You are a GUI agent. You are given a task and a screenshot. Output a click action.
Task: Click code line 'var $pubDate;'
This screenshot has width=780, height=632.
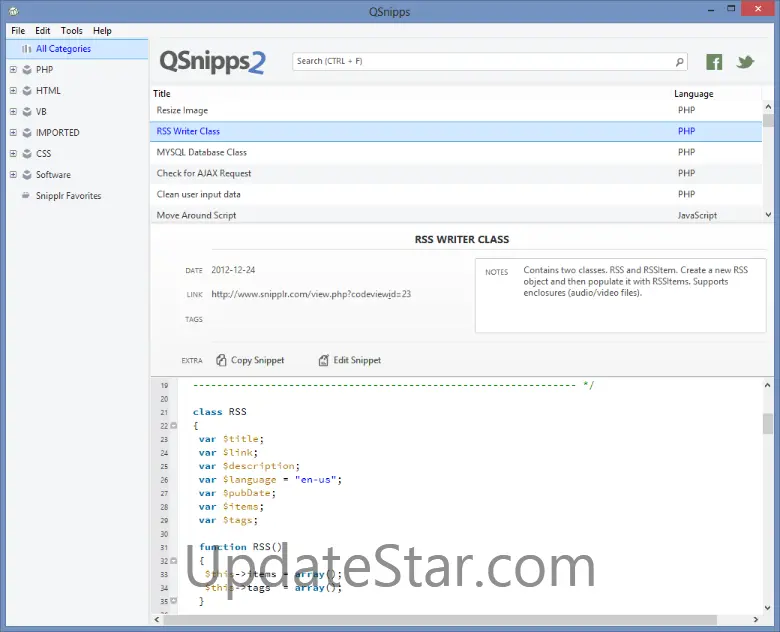[237, 493]
